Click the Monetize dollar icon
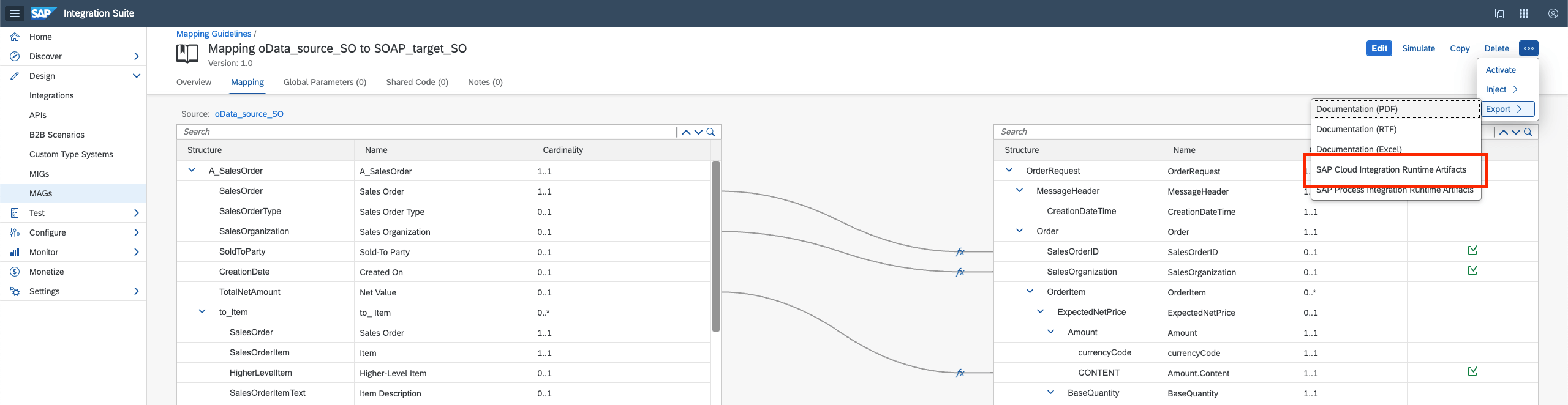Viewport: 1568px width, 405px height. pos(15,272)
